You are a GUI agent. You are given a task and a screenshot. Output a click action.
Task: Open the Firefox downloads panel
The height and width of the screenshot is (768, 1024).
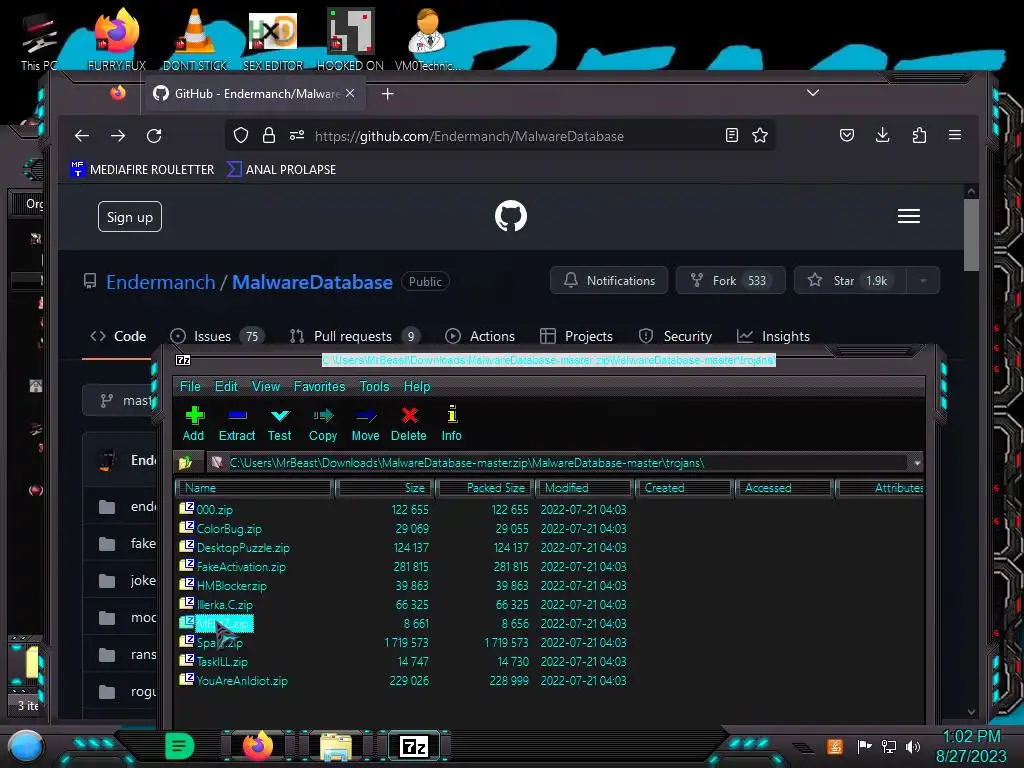pos(883,135)
